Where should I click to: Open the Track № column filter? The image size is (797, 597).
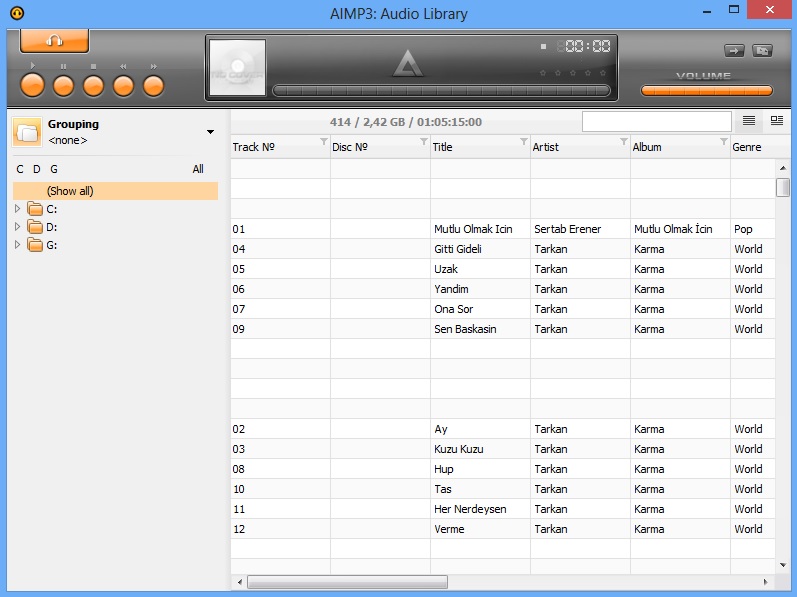click(323, 141)
